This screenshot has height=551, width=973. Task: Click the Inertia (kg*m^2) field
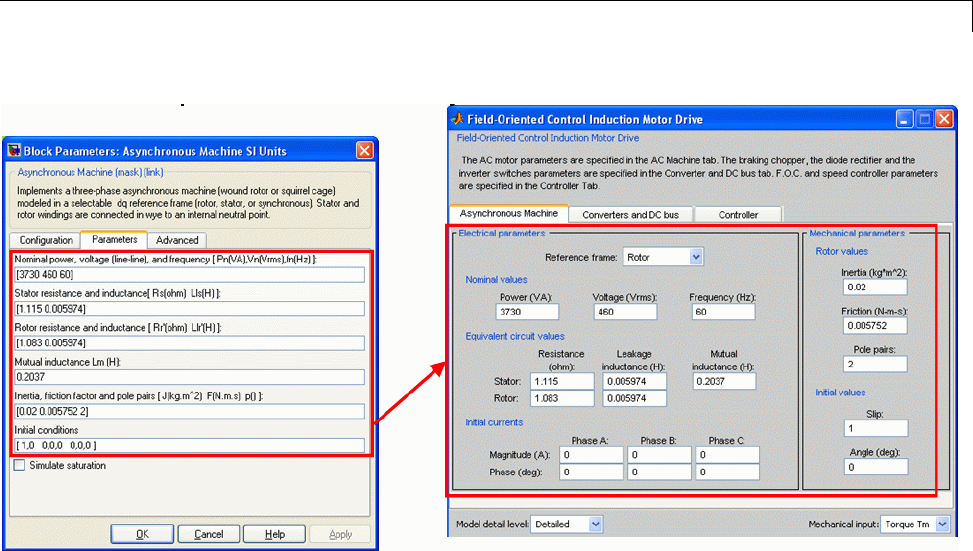click(875, 287)
